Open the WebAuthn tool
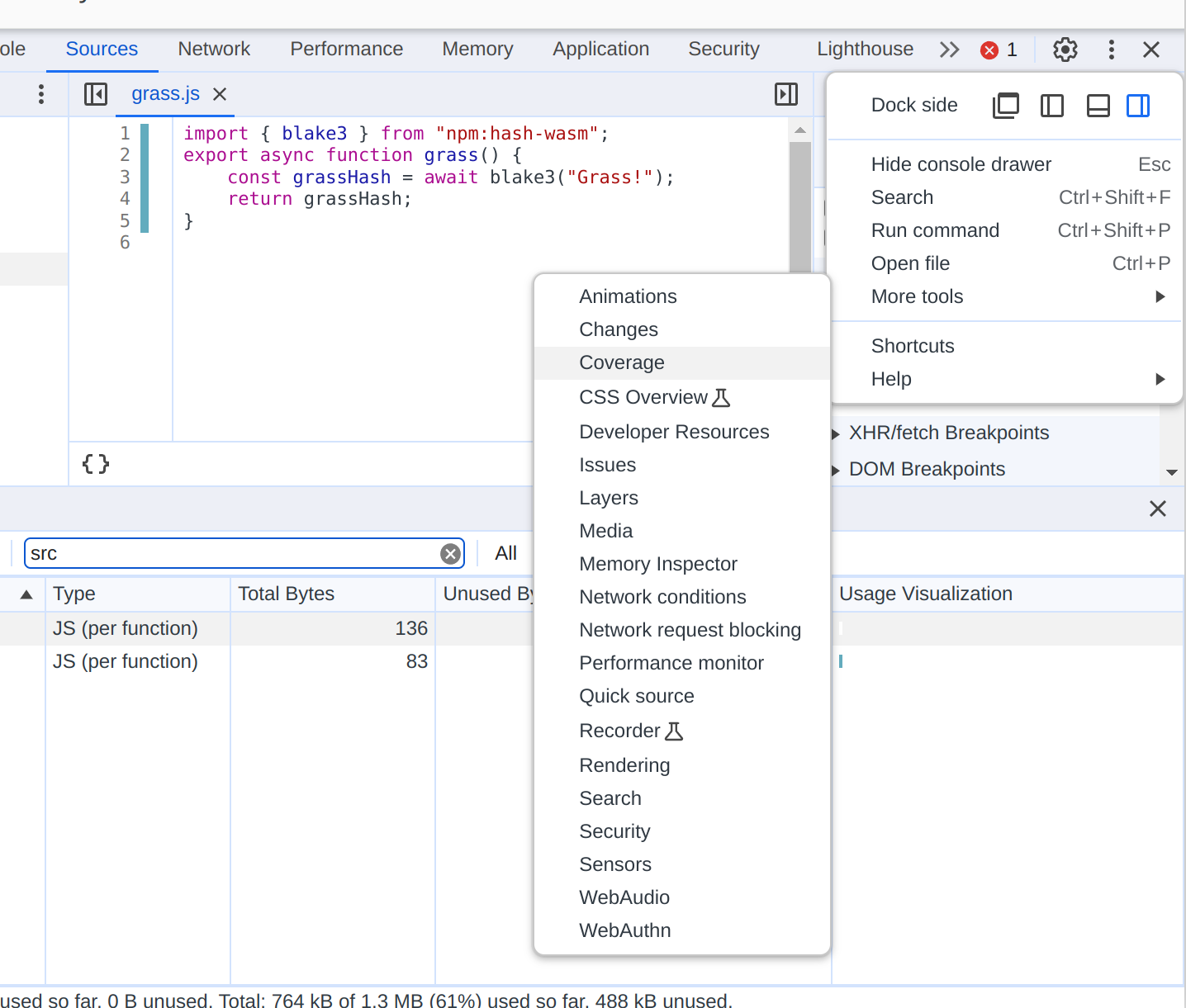 682,930
